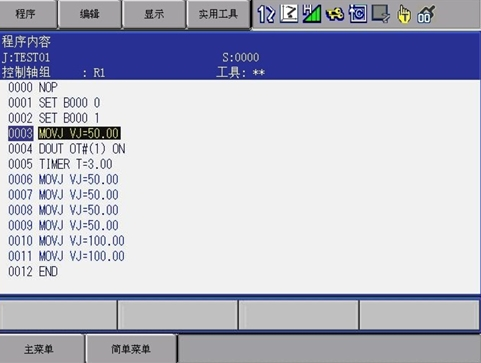Select line 0010 MOVJ VJ=100.00

click(66, 241)
